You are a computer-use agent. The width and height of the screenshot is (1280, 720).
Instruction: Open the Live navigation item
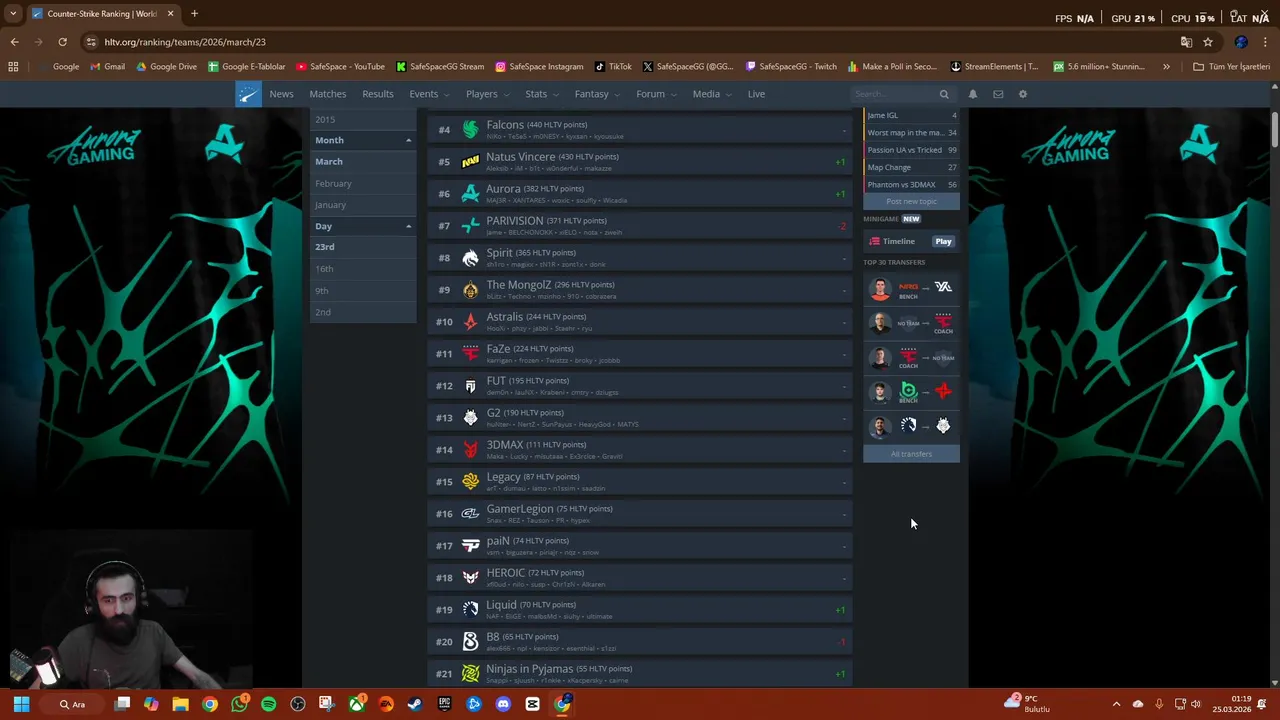[756, 94]
